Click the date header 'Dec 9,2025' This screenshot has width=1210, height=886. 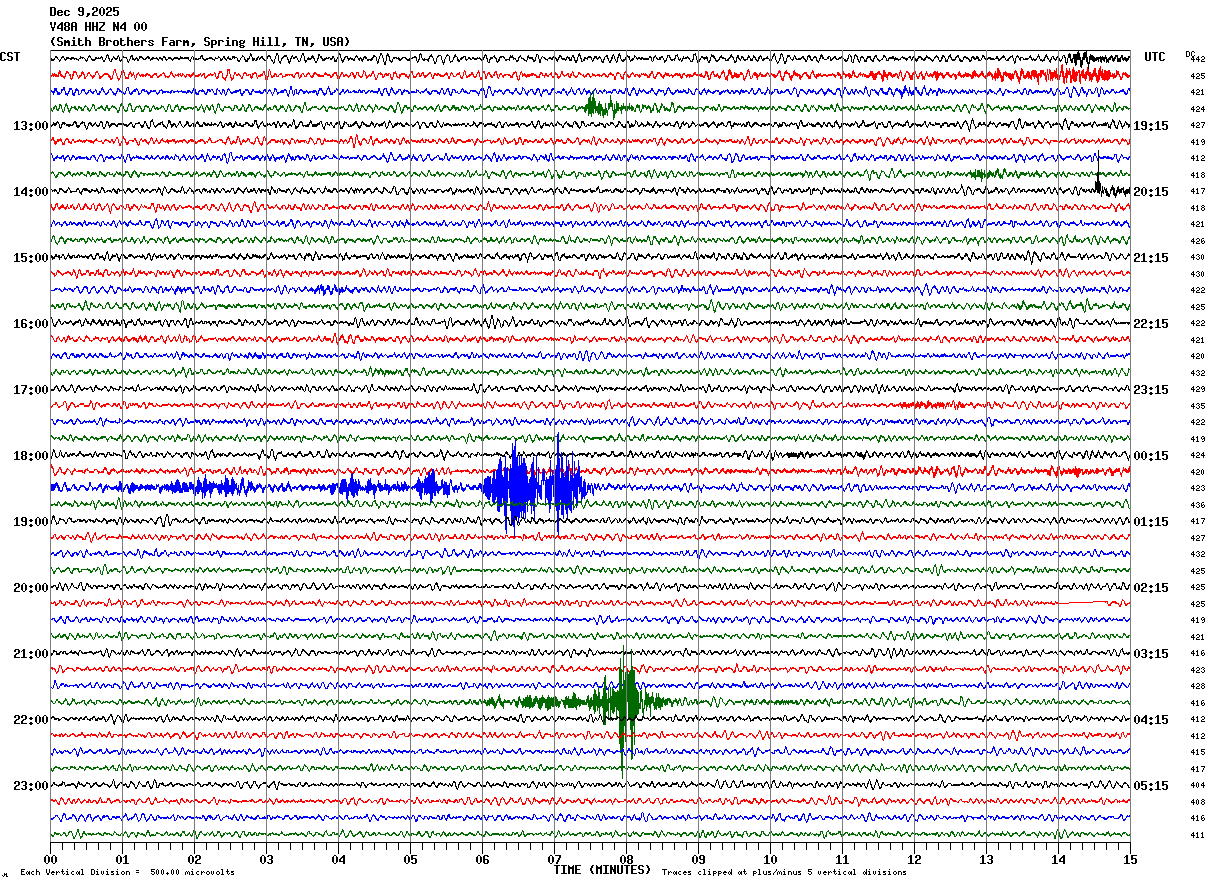(x=84, y=12)
